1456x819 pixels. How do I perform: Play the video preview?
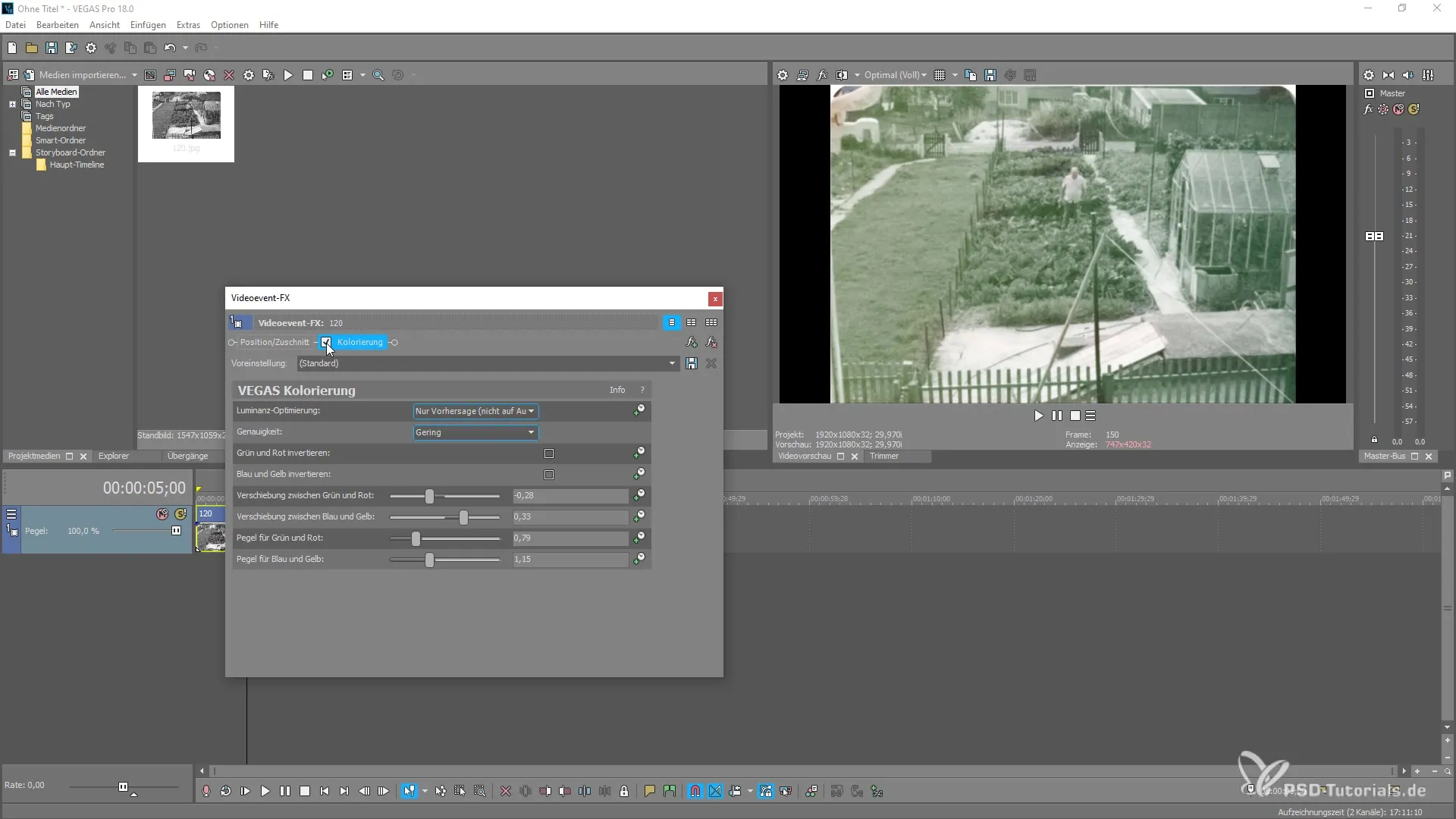[1039, 416]
